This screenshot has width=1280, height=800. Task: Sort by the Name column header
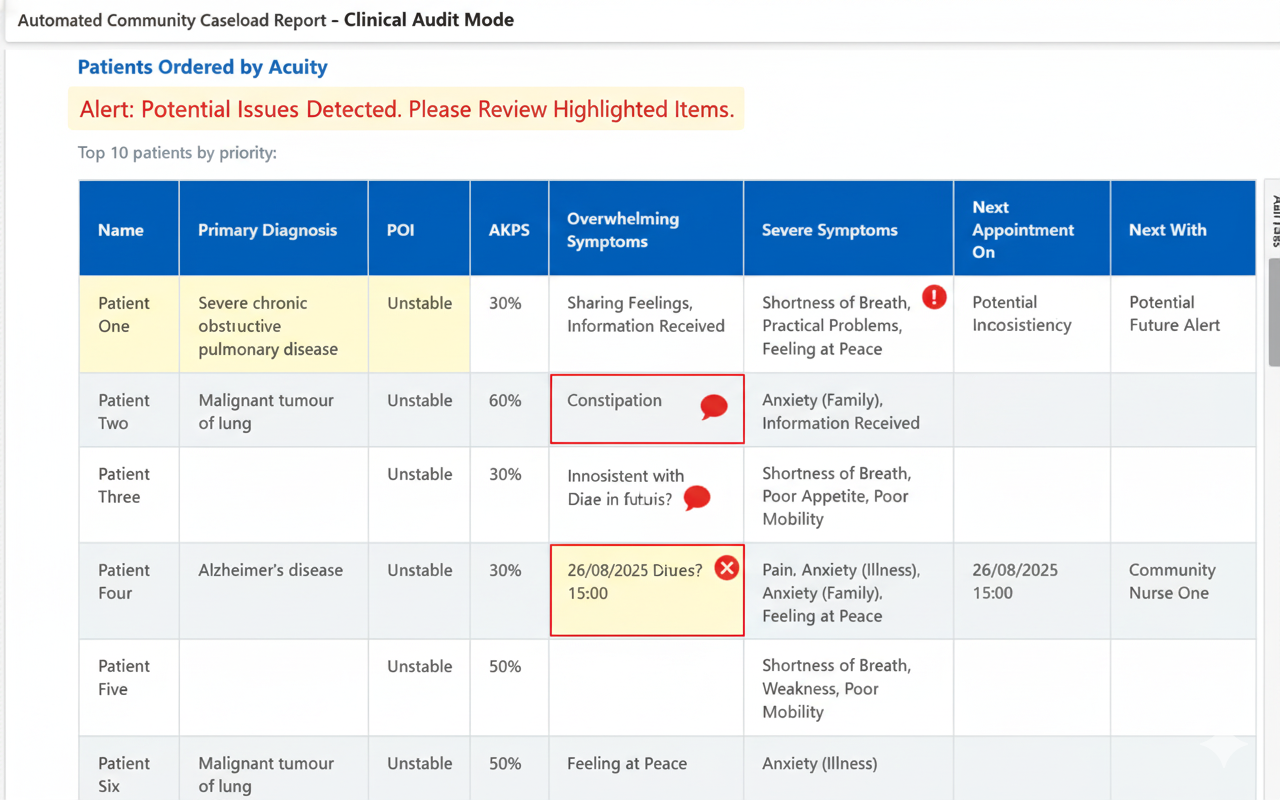pos(121,230)
